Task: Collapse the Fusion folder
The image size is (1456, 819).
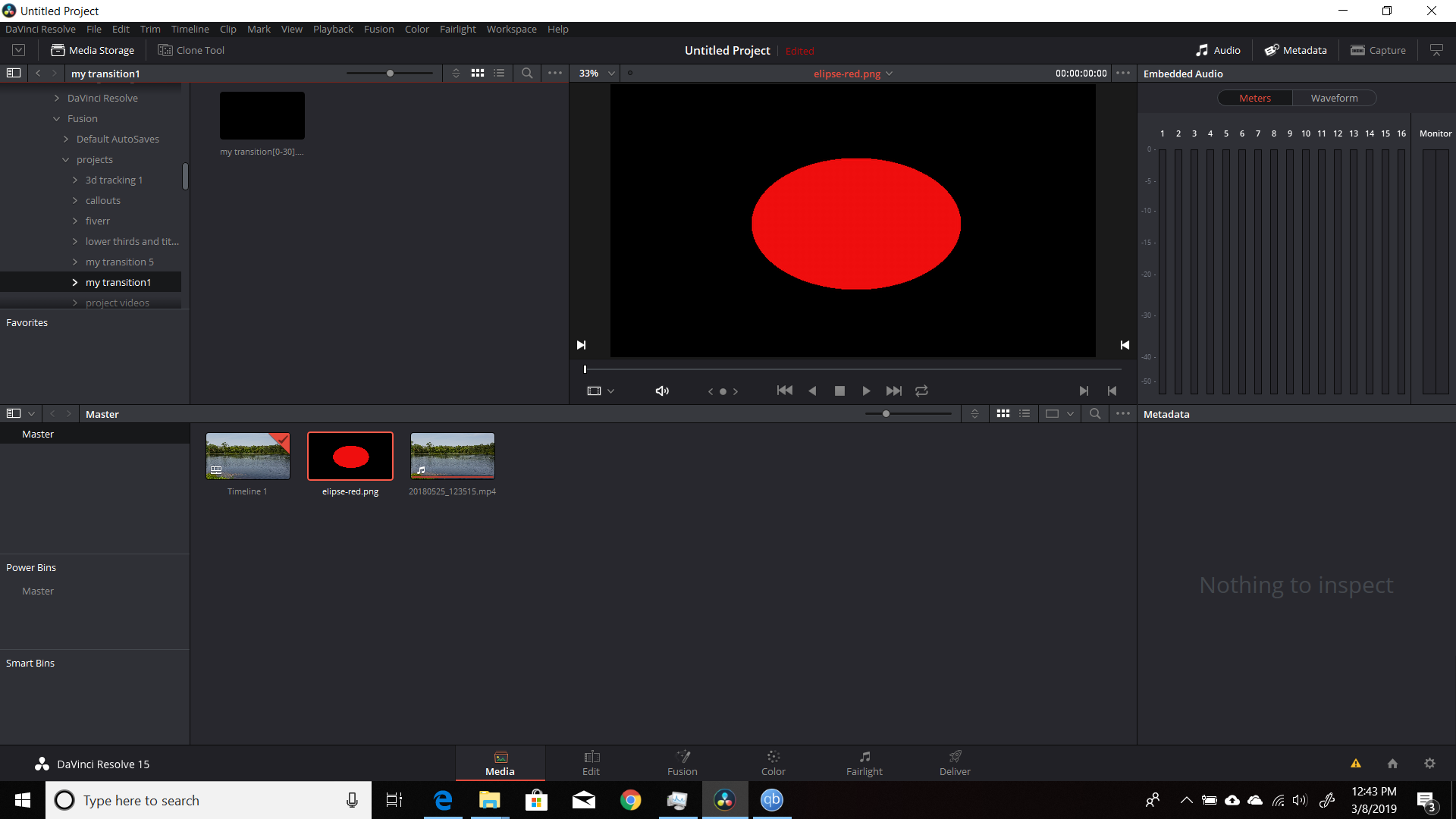Action: point(57,119)
